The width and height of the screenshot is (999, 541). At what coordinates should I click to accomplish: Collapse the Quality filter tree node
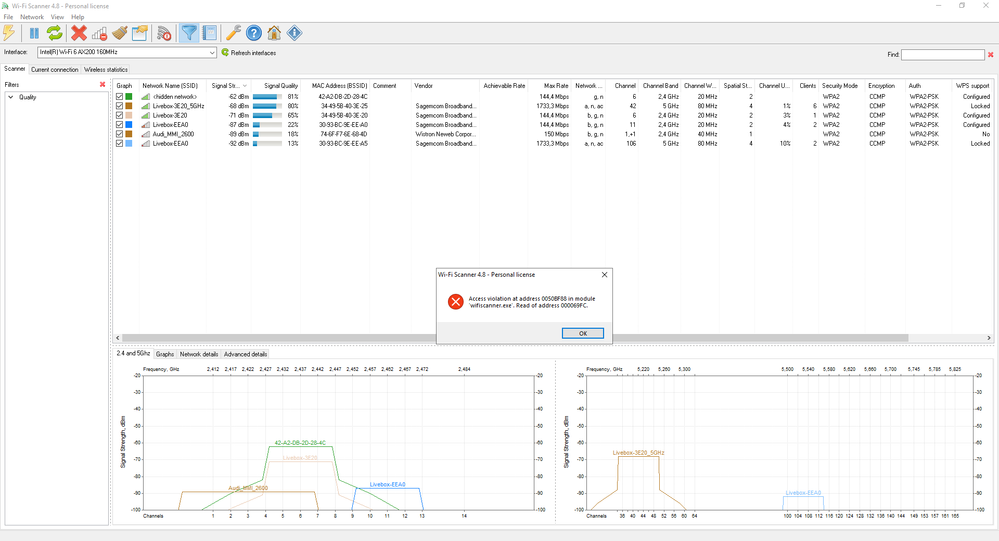pyautogui.click(x=11, y=97)
